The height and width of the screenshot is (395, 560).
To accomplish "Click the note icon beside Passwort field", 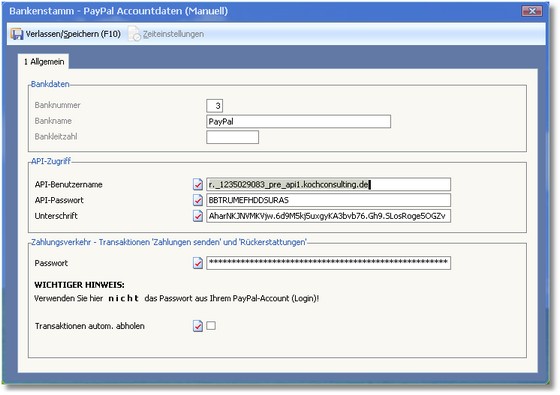I will pyautogui.click(x=198, y=263).
